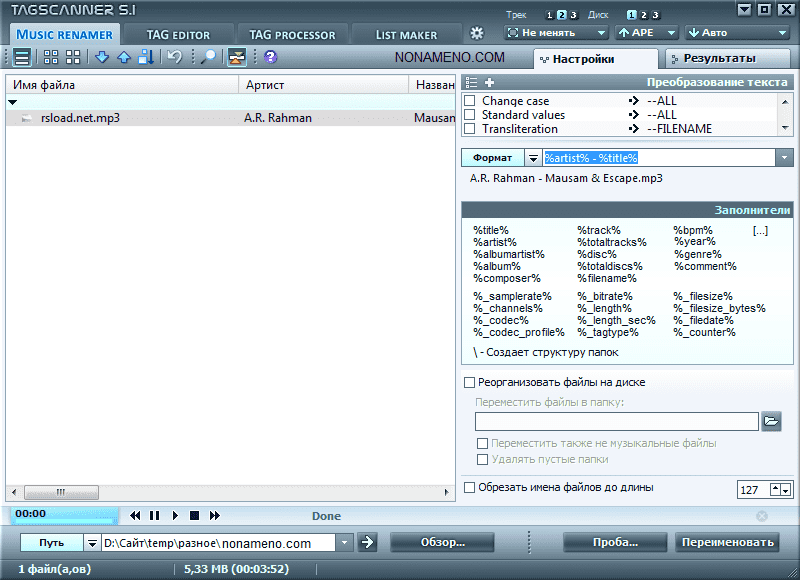Enable the Change case checkbox
The image size is (800, 580).
[x=469, y=101]
